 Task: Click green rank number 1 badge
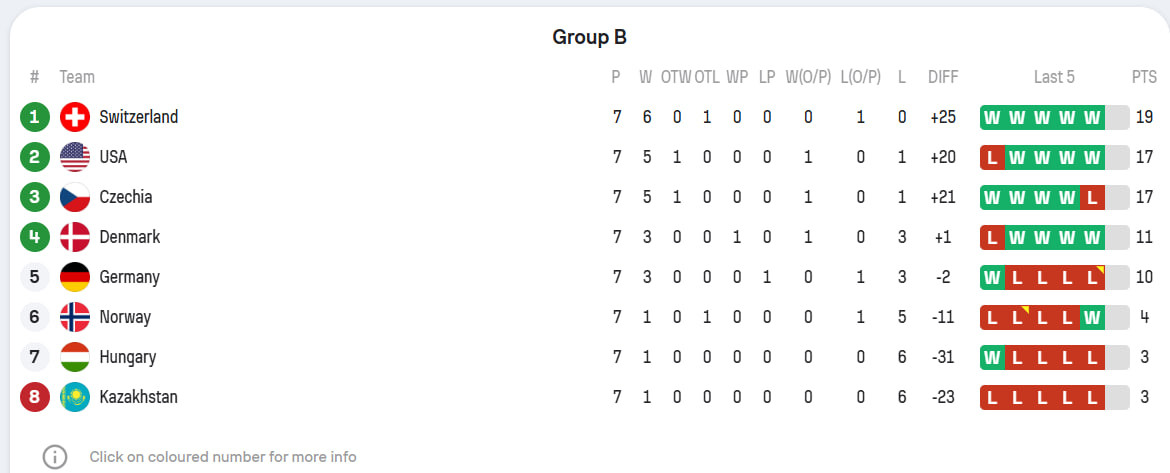(34, 117)
